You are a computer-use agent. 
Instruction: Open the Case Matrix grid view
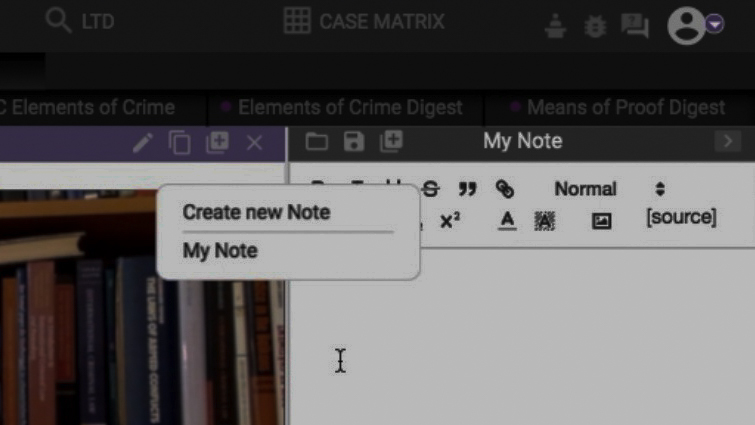coord(297,21)
